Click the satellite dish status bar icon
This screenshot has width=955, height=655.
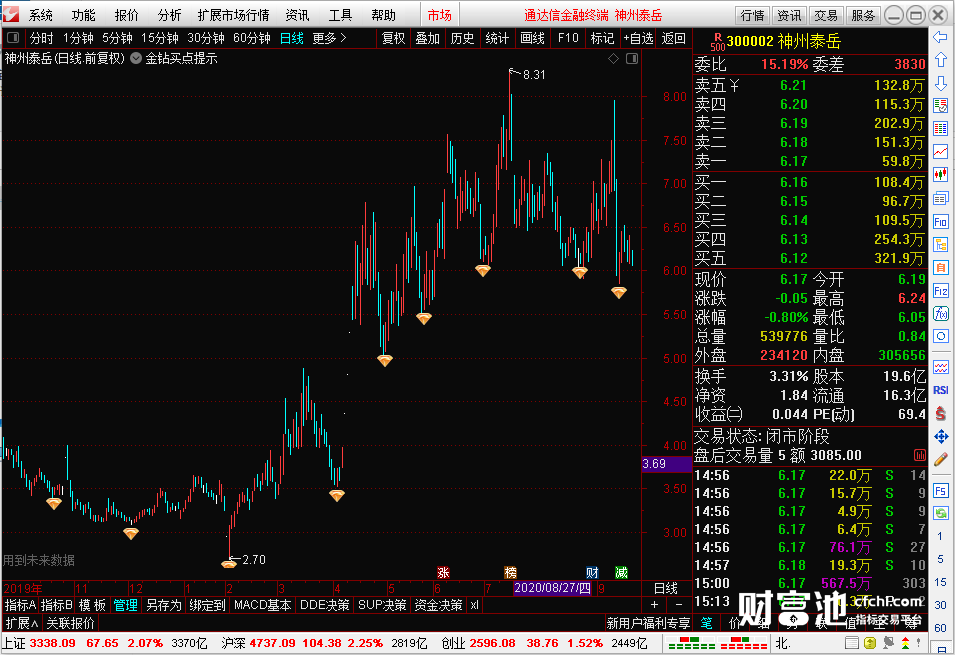889,643
